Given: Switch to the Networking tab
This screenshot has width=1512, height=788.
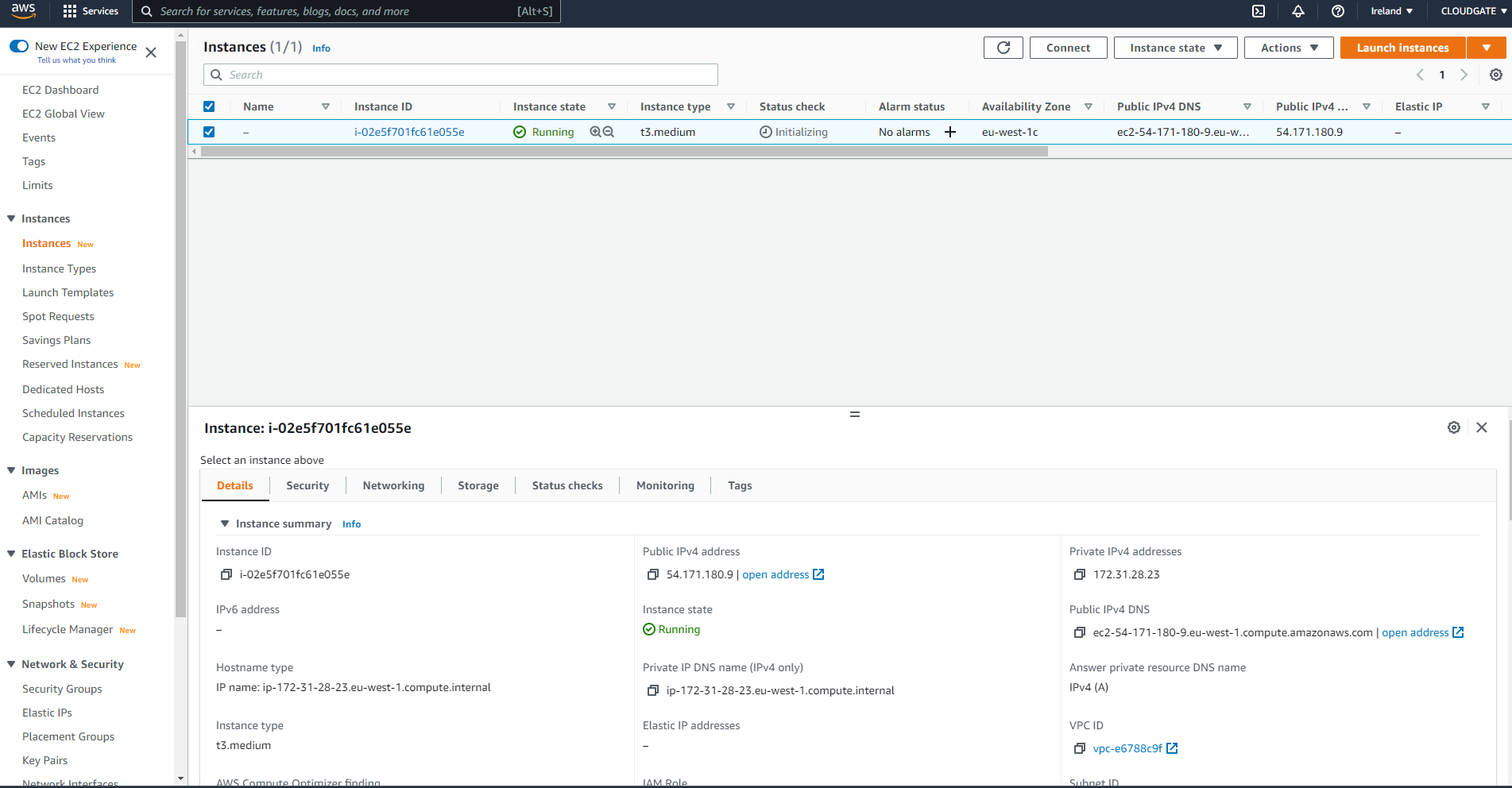Looking at the screenshot, I should (393, 485).
